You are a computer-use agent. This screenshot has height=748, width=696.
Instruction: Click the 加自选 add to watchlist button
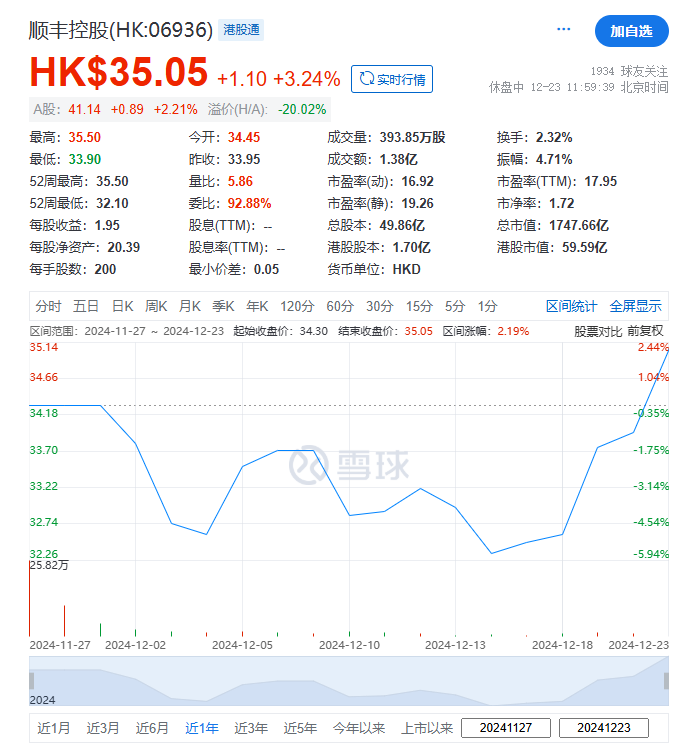coord(632,31)
